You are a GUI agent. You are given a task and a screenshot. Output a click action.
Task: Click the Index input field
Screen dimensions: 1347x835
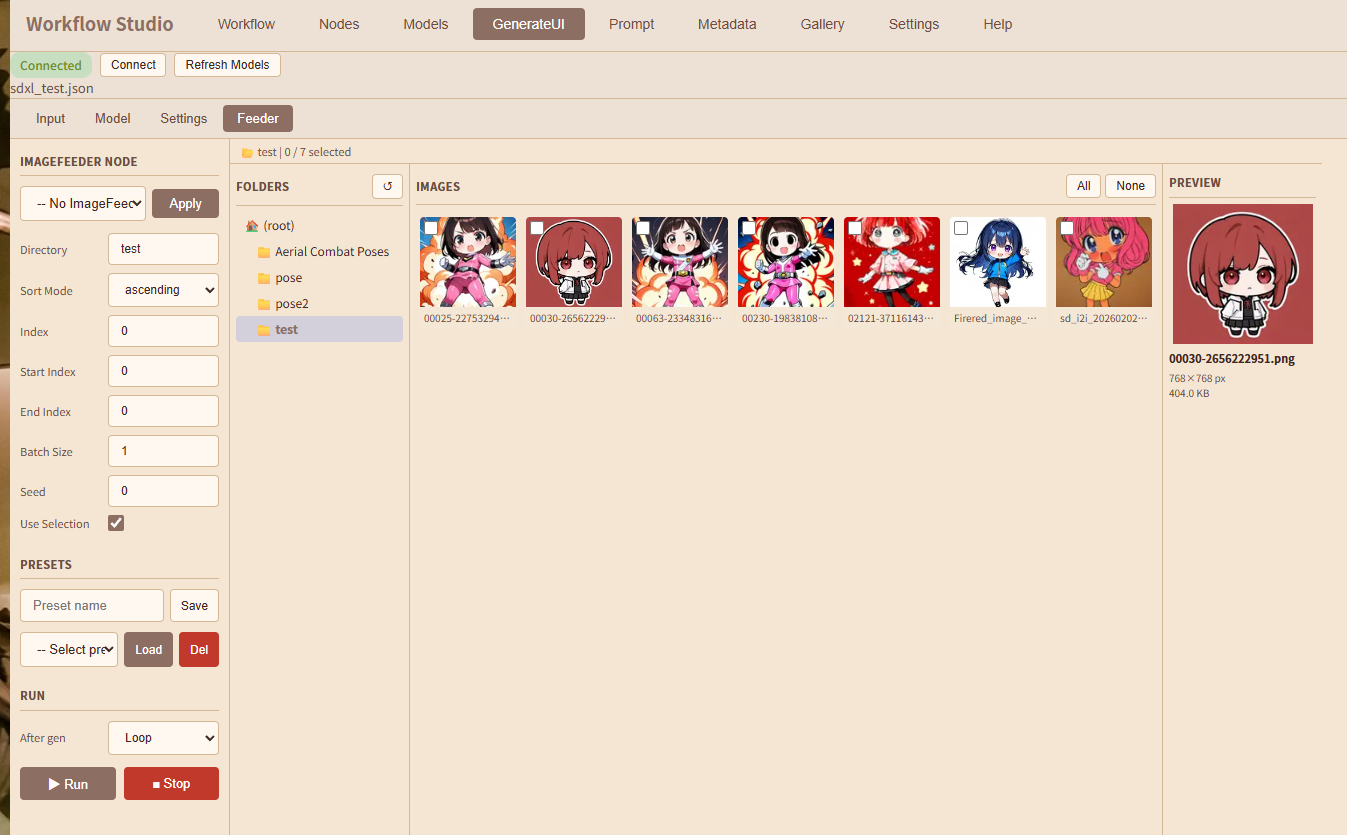point(163,331)
